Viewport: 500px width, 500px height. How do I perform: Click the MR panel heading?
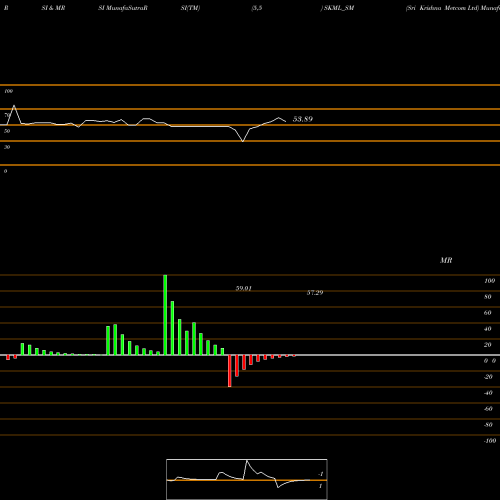pyautogui.click(x=446, y=260)
